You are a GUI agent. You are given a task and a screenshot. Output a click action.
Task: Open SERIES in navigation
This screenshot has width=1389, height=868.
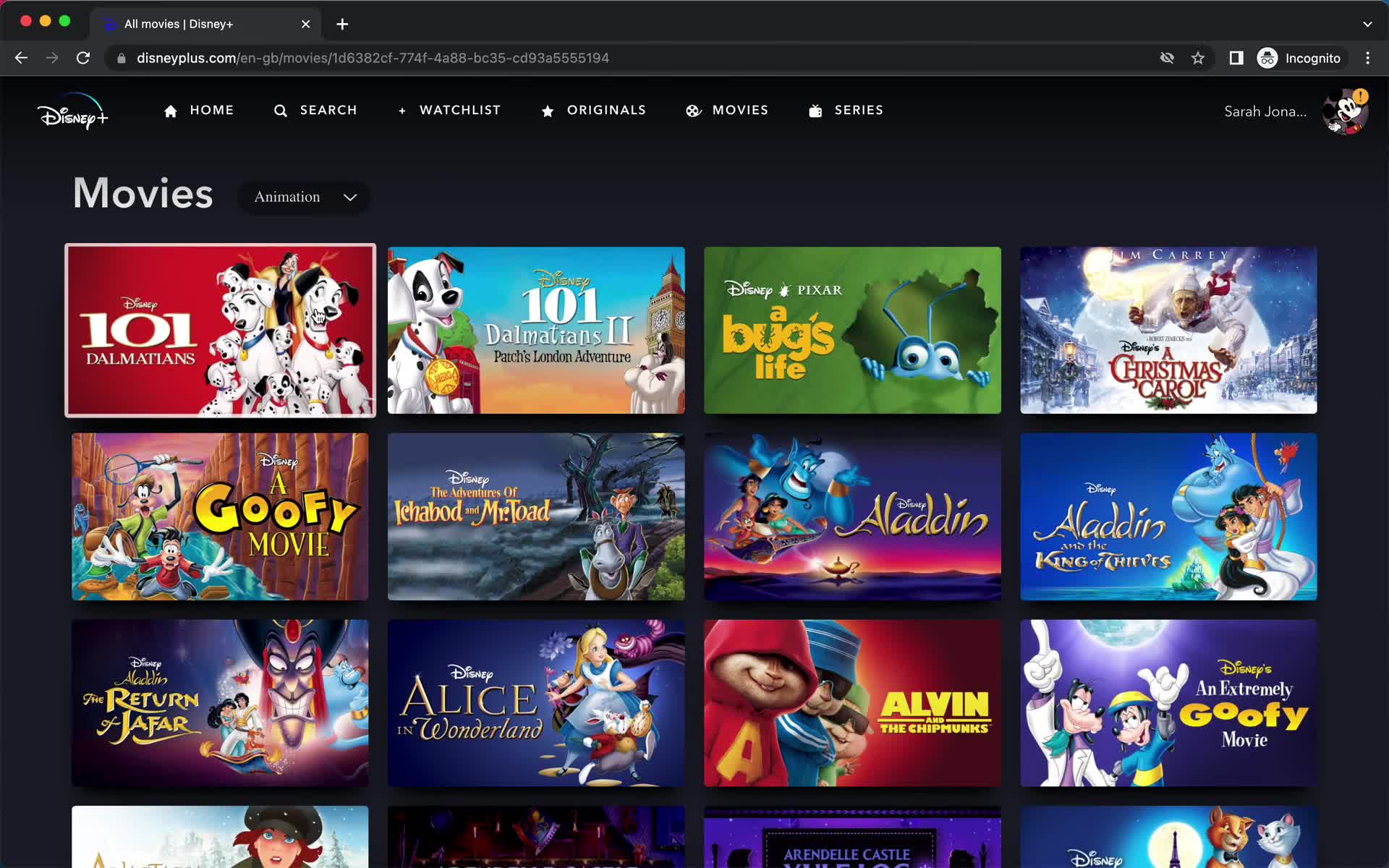click(x=859, y=110)
